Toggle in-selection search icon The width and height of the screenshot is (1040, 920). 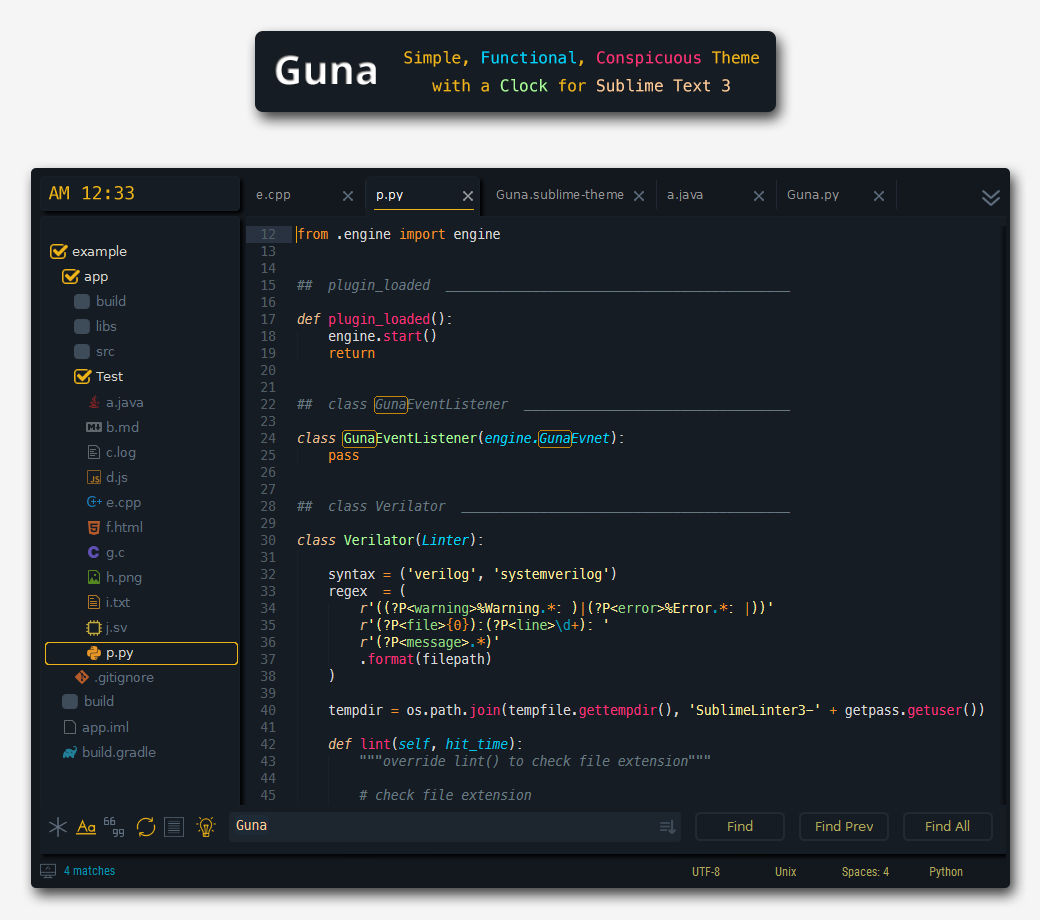[174, 826]
